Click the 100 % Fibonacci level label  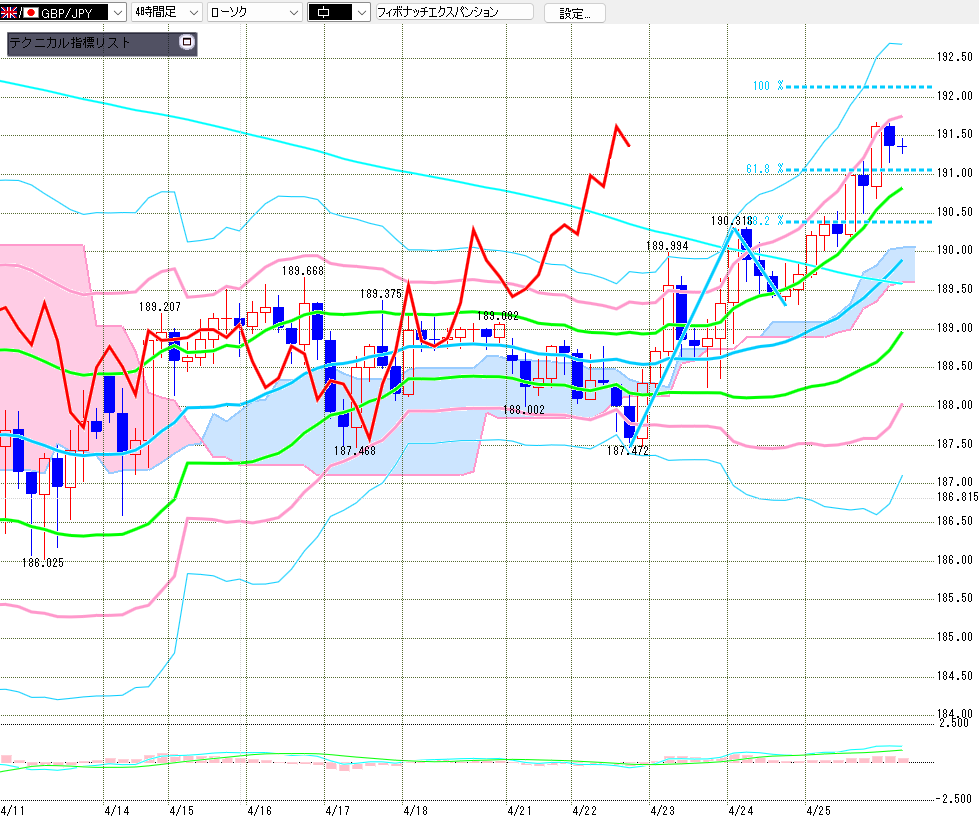coord(767,86)
